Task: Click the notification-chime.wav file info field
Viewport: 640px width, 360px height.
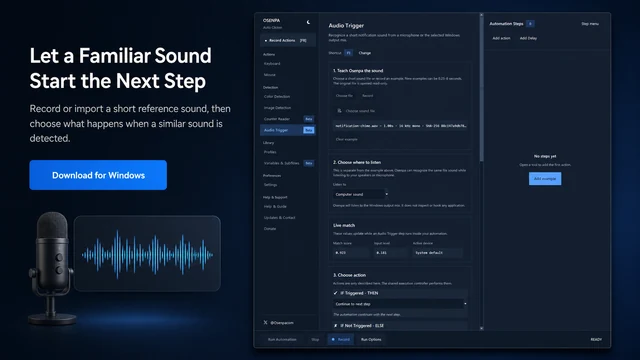Action: (x=400, y=126)
